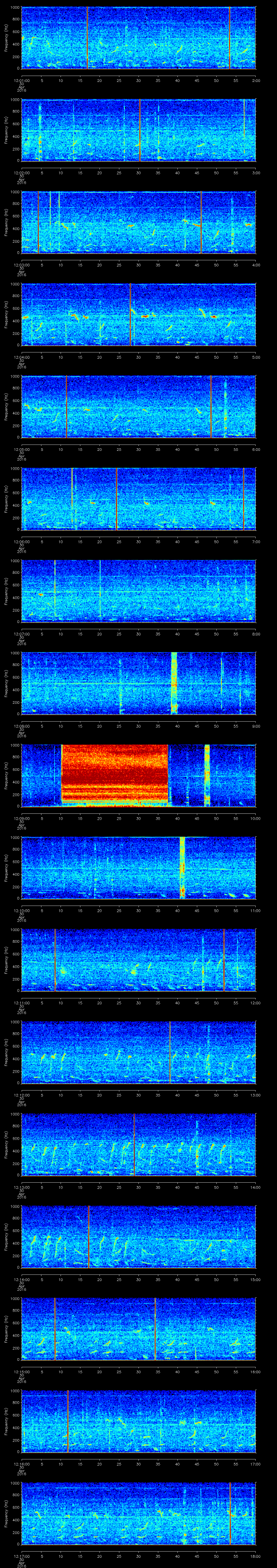This screenshot has height=1568, width=277.
Task: Open the spectrogram panel starting at 12:03:00
Action: point(139,222)
